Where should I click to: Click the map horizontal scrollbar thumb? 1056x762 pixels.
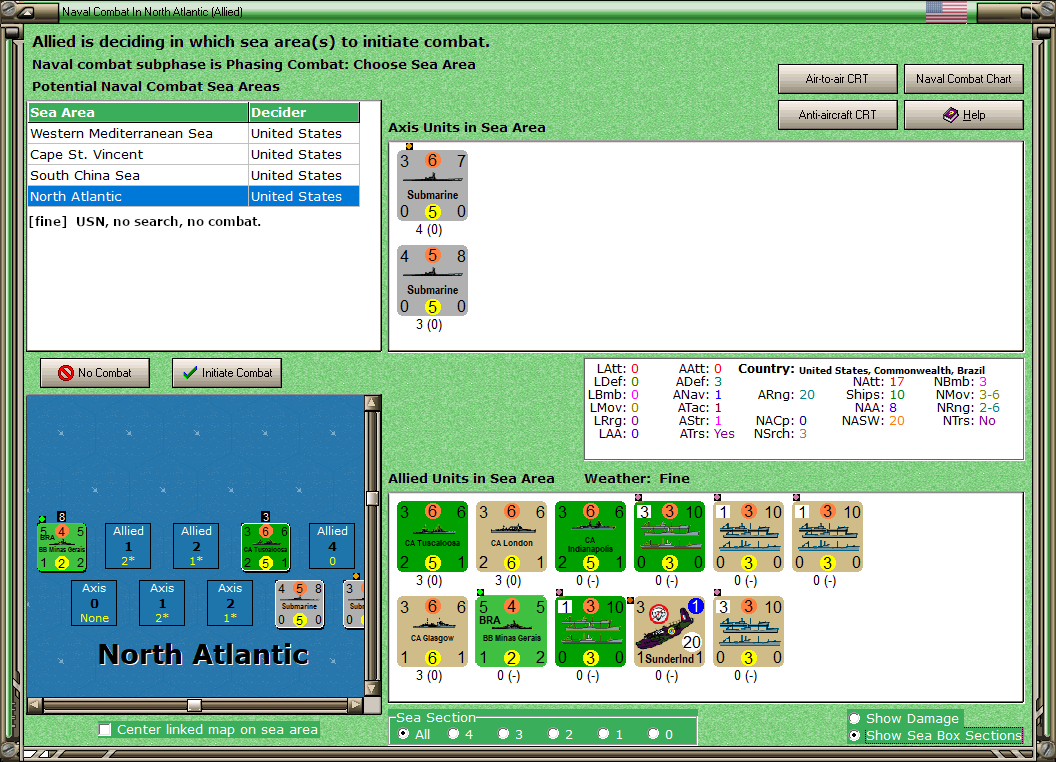coord(194,705)
